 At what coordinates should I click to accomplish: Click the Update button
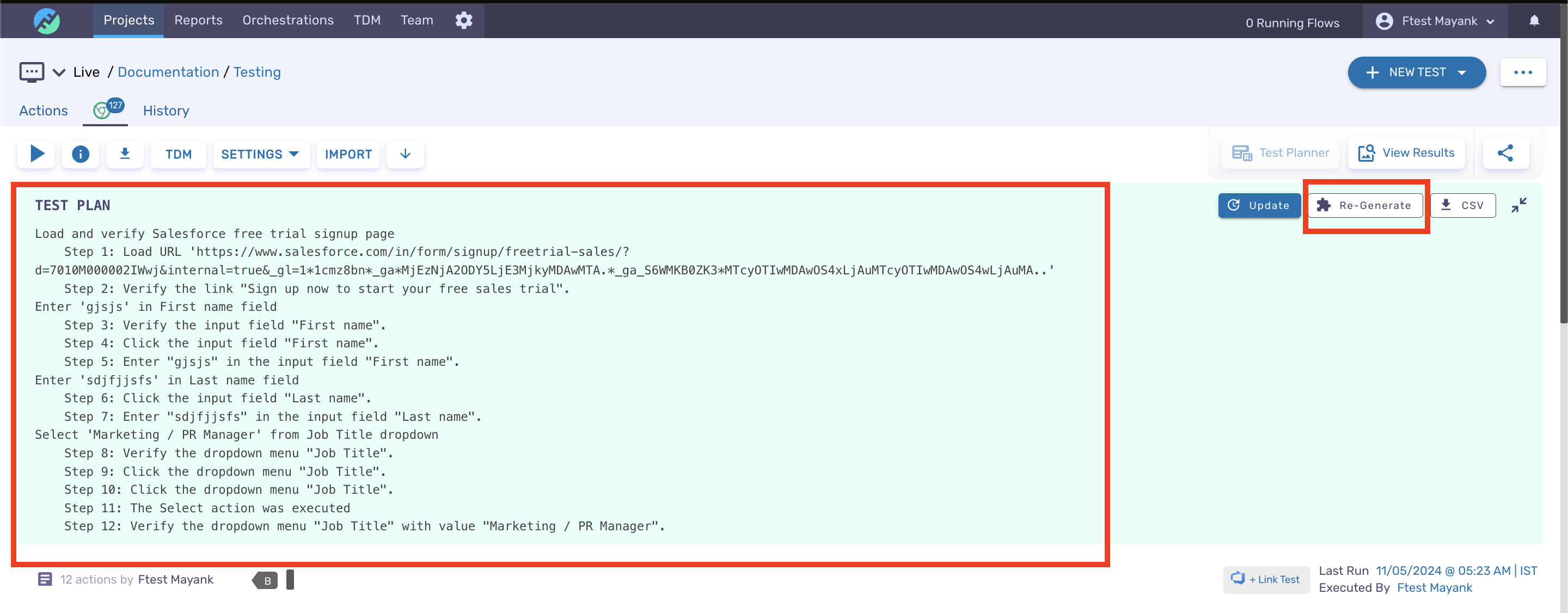1259,205
